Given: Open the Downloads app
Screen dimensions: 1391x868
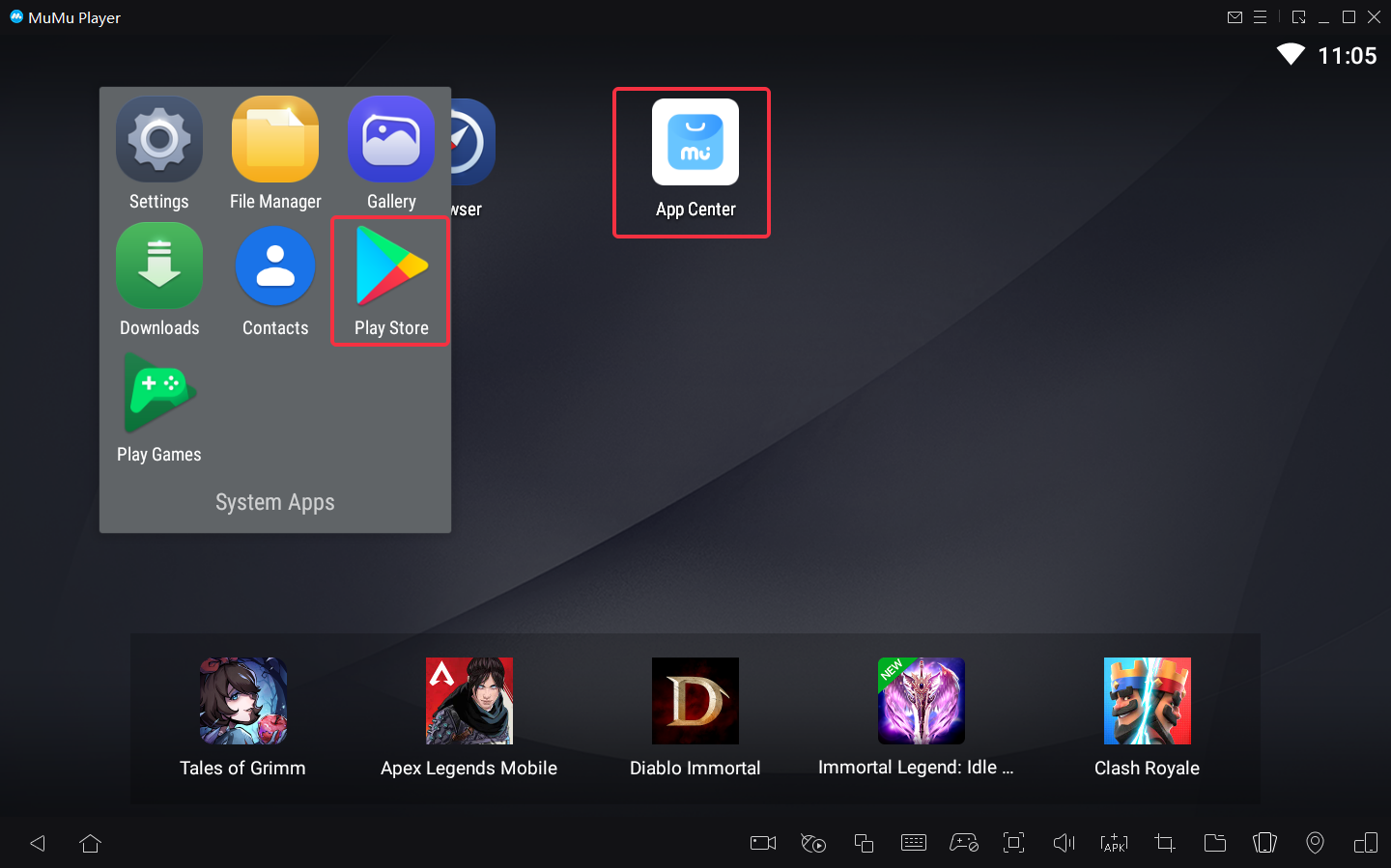Looking at the screenshot, I should (x=159, y=266).
